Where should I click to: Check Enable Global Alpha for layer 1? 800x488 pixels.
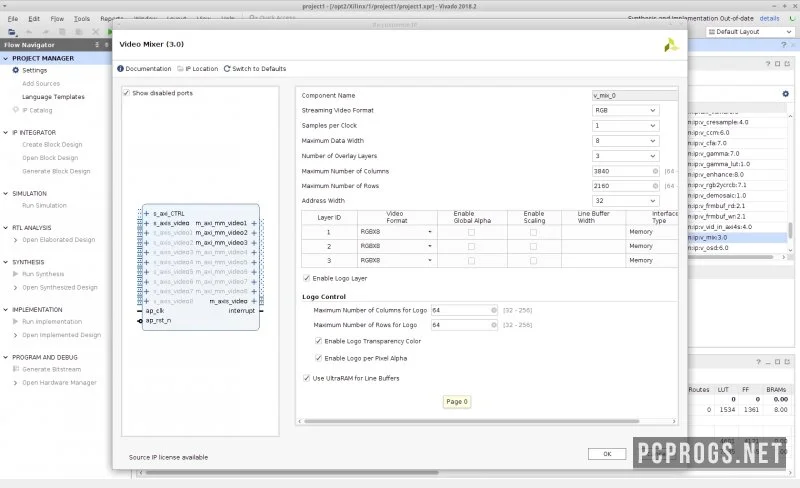click(x=471, y=232)
